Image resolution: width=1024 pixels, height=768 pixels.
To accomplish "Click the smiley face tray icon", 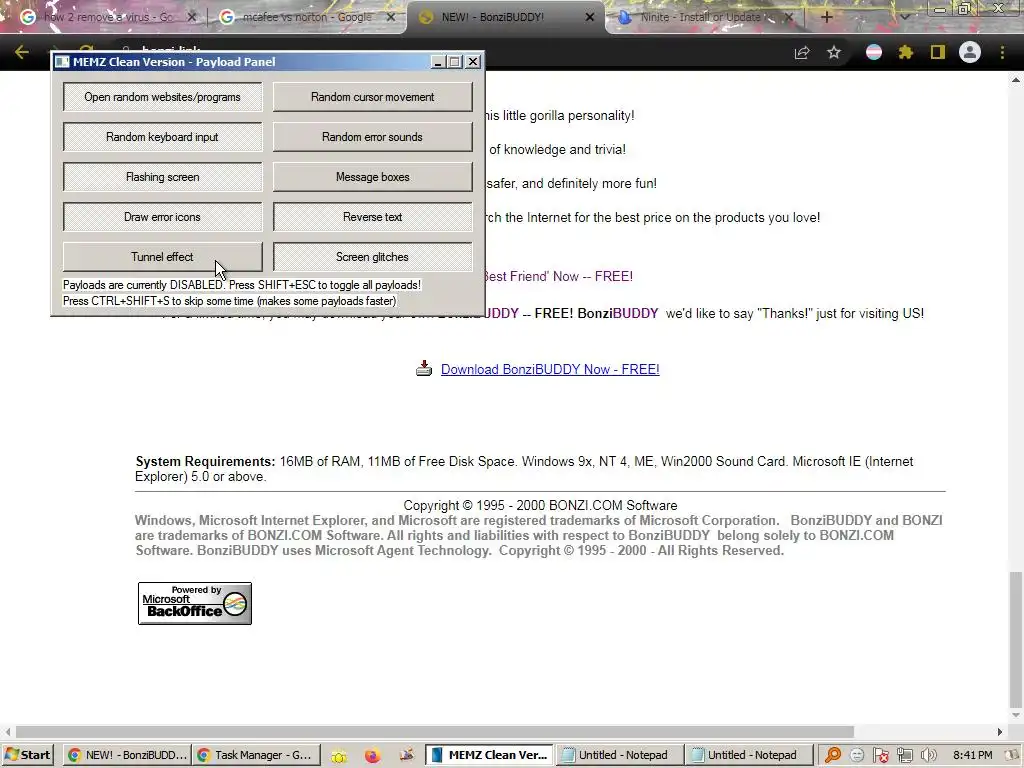I will 857,755.
